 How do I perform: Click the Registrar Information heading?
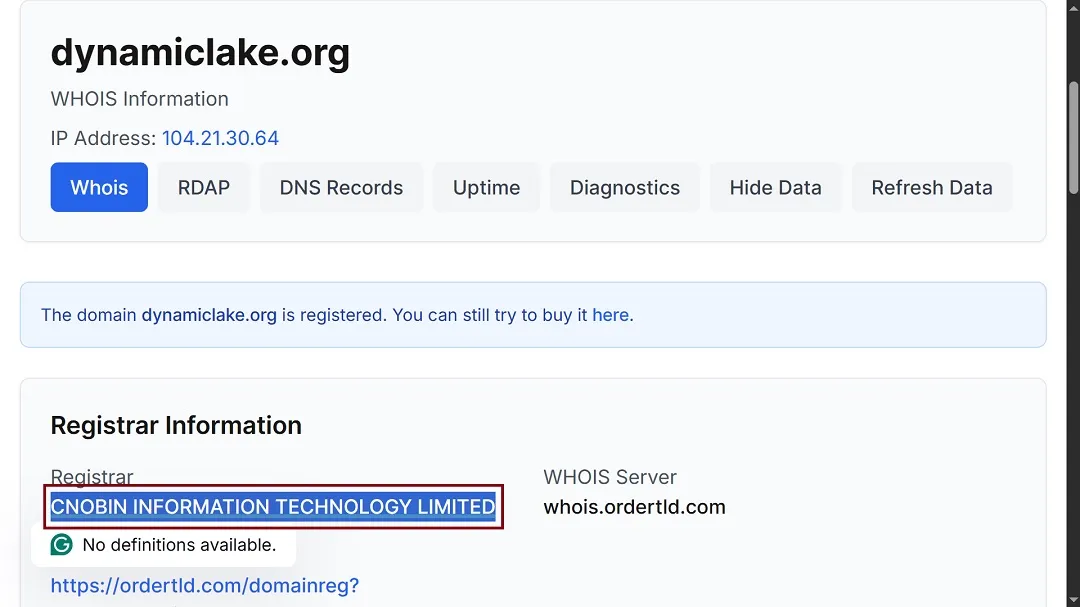click(x=176, y=425)
